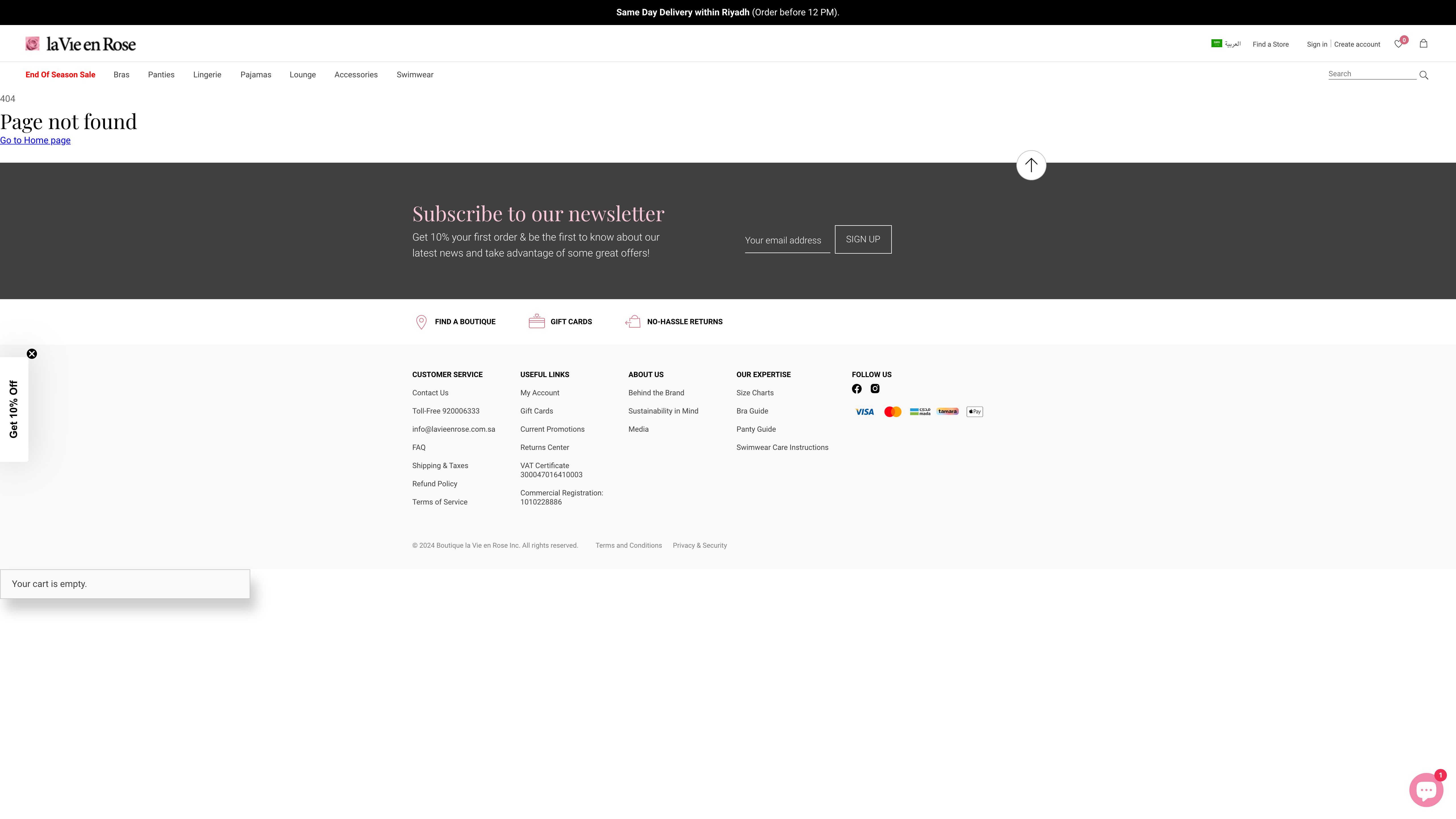The image size is (1456, 819).
Task: Open the Swimwear menu item
Action: coord(415,75)
